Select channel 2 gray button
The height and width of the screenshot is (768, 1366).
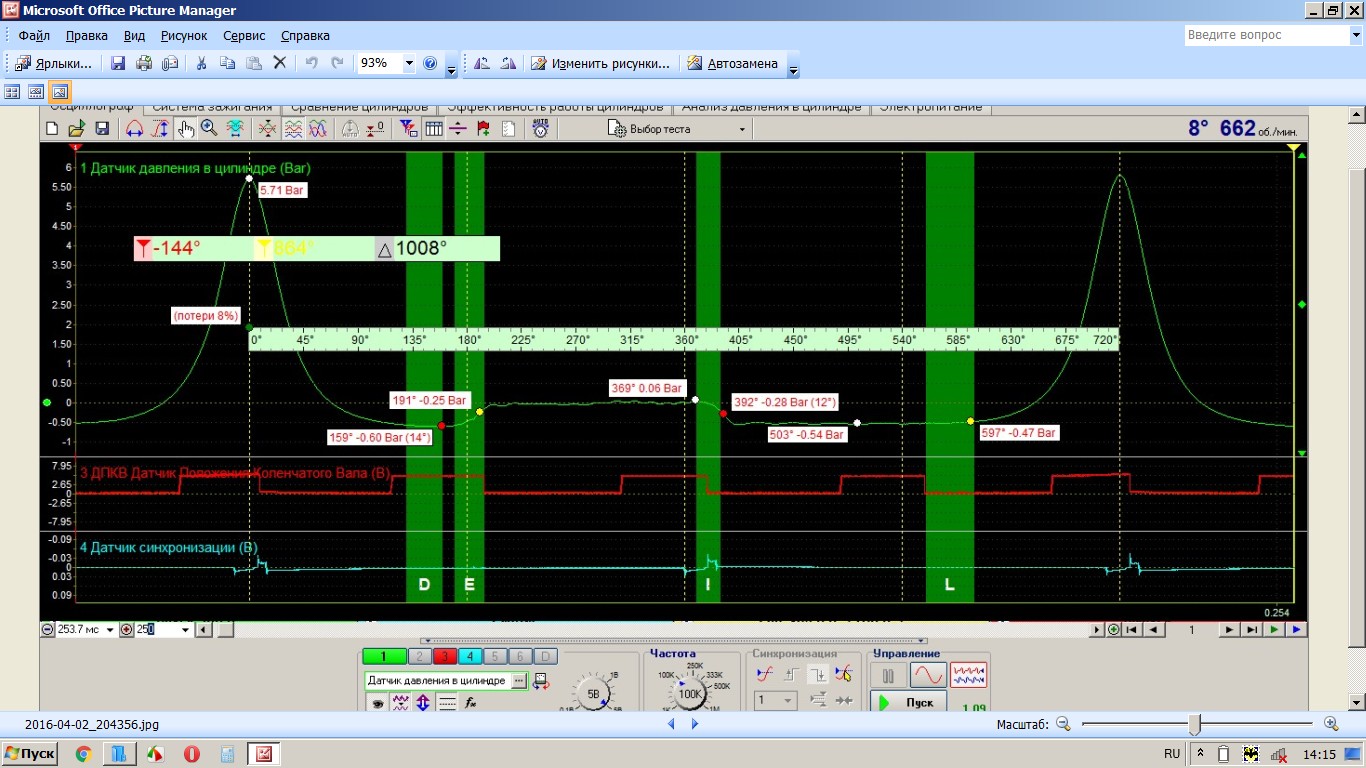[x=421, y=657]
